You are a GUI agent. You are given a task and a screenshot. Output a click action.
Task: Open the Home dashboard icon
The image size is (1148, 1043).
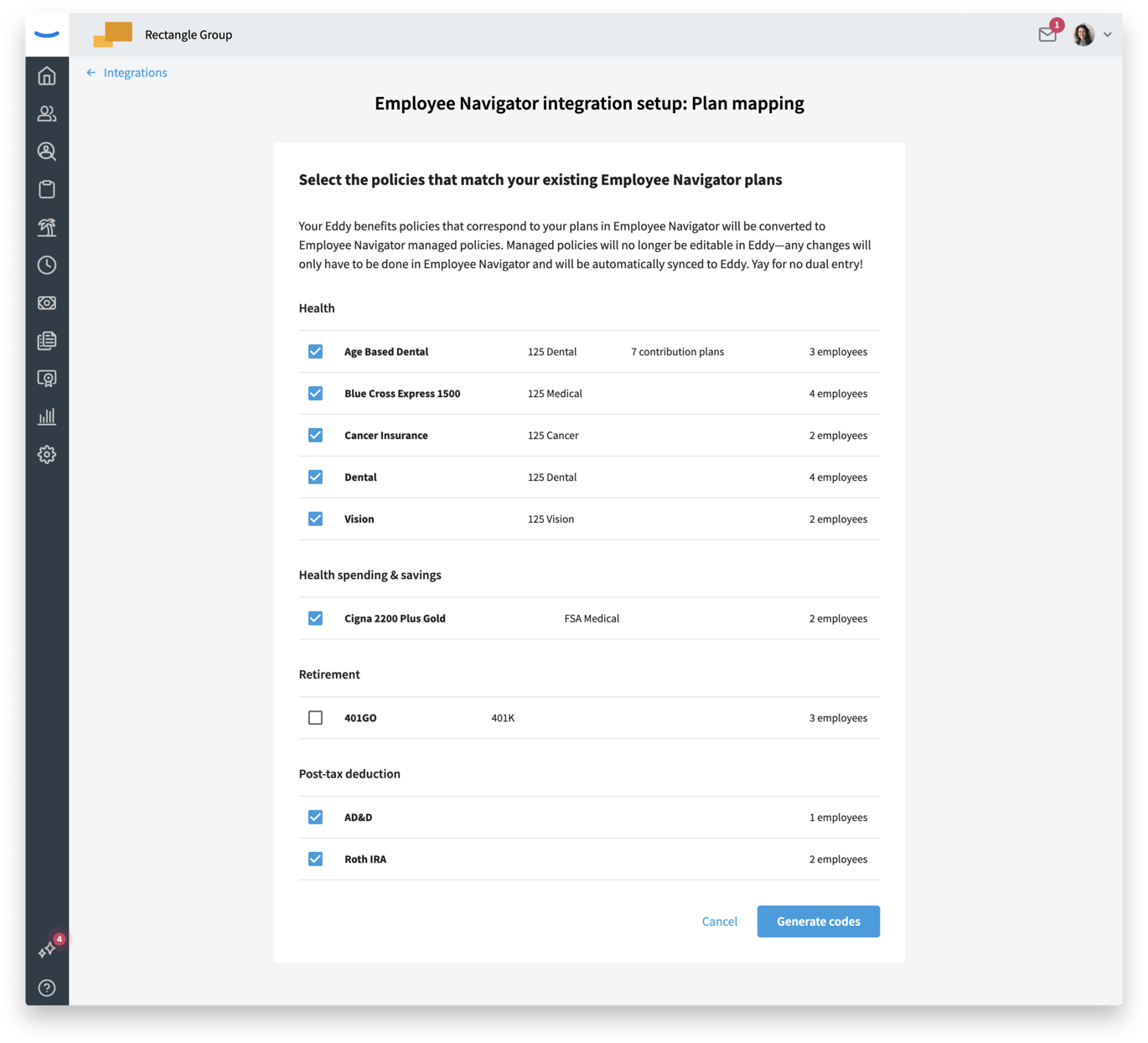(x=47, y=75)
